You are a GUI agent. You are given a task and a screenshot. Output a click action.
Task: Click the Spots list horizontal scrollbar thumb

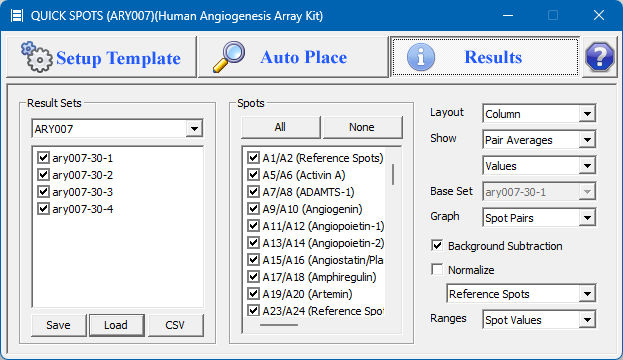click(x=279, y=325)
